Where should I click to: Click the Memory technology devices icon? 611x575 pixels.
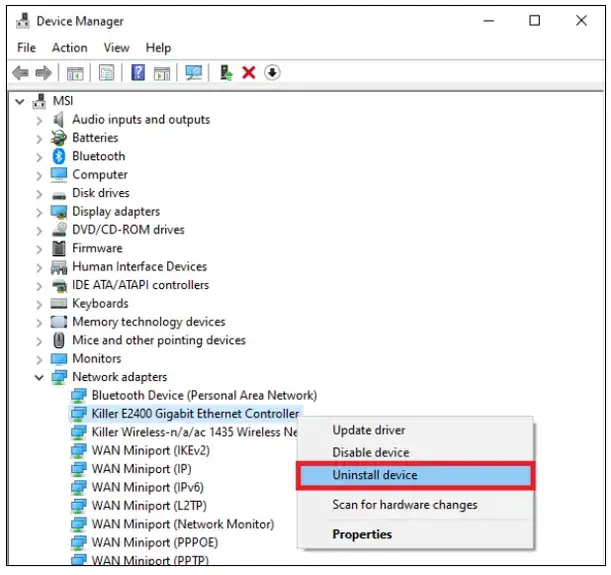pos(59,322)
